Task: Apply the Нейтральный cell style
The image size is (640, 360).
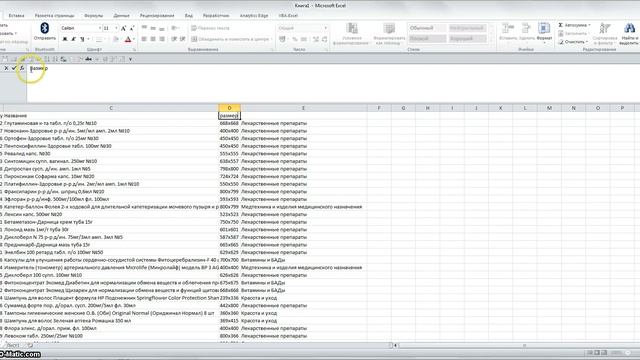Action: 467,28
